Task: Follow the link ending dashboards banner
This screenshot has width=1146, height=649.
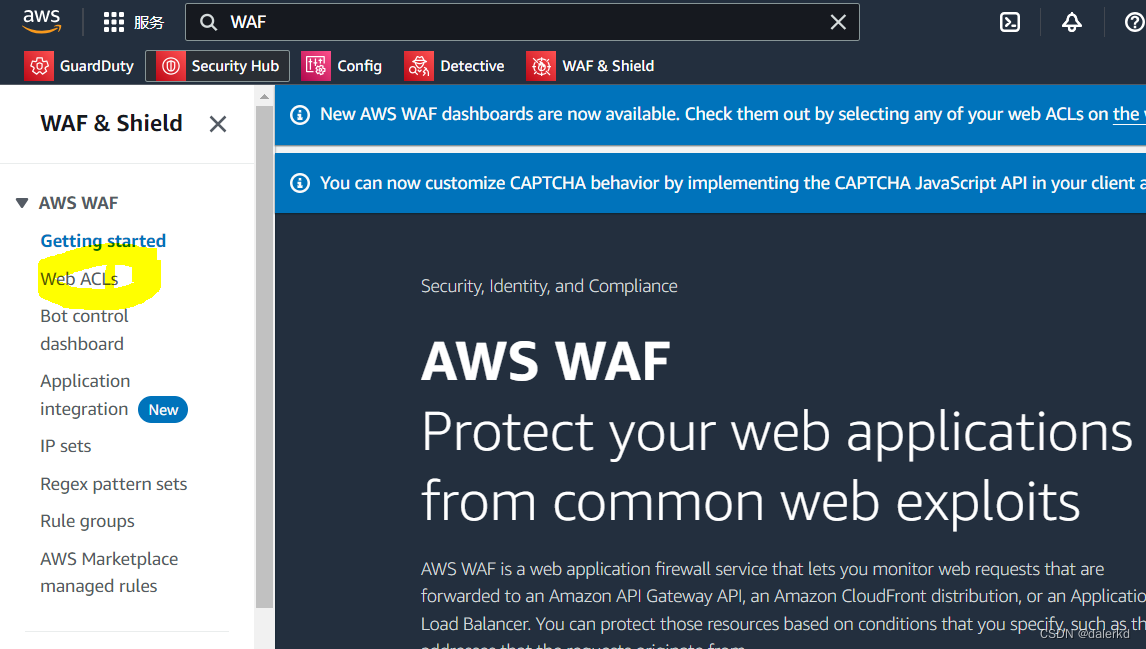Action: [x=1129, y=114]
